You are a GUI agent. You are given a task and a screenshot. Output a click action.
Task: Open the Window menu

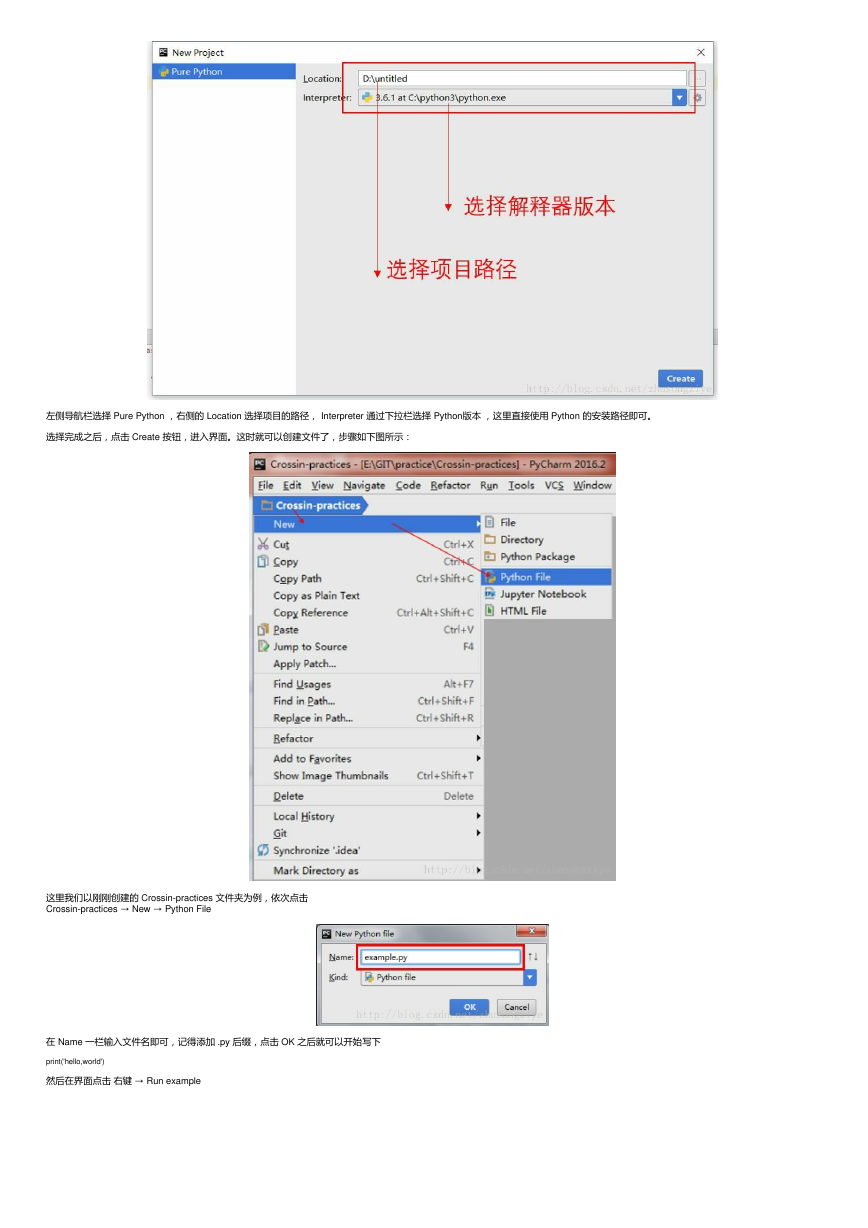click(592, 485)
